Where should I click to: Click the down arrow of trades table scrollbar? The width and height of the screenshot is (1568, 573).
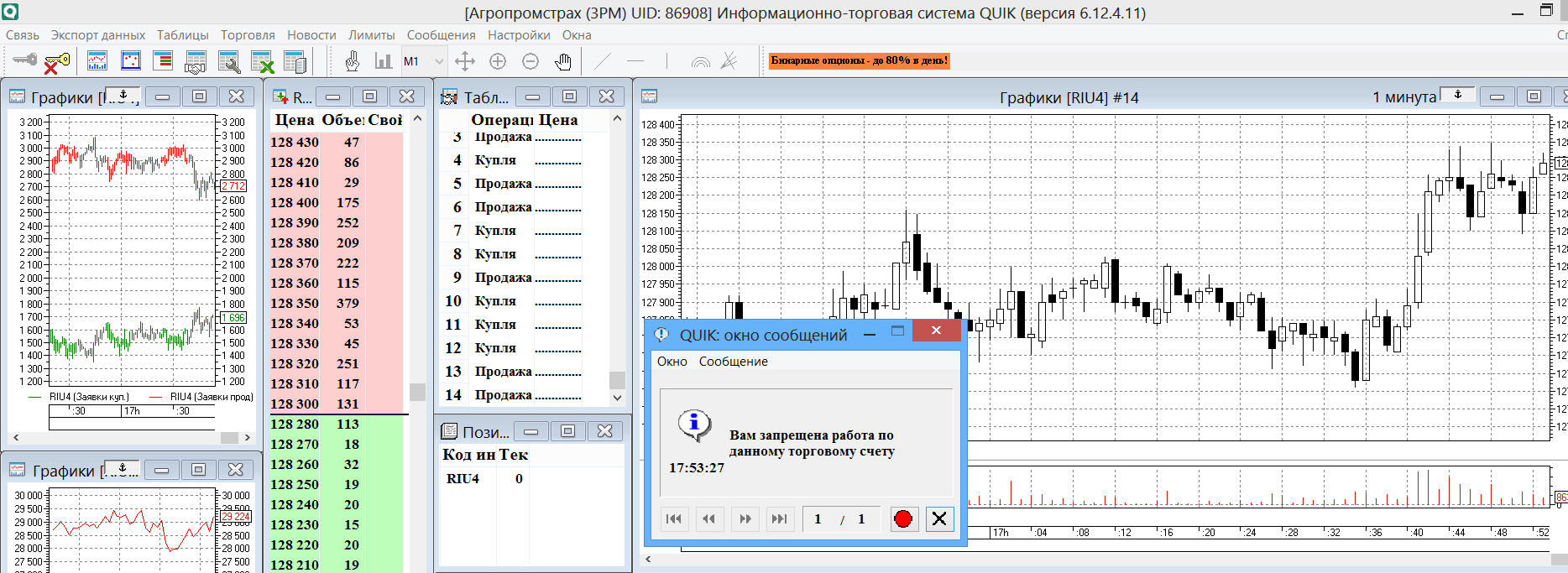[617, 398]
